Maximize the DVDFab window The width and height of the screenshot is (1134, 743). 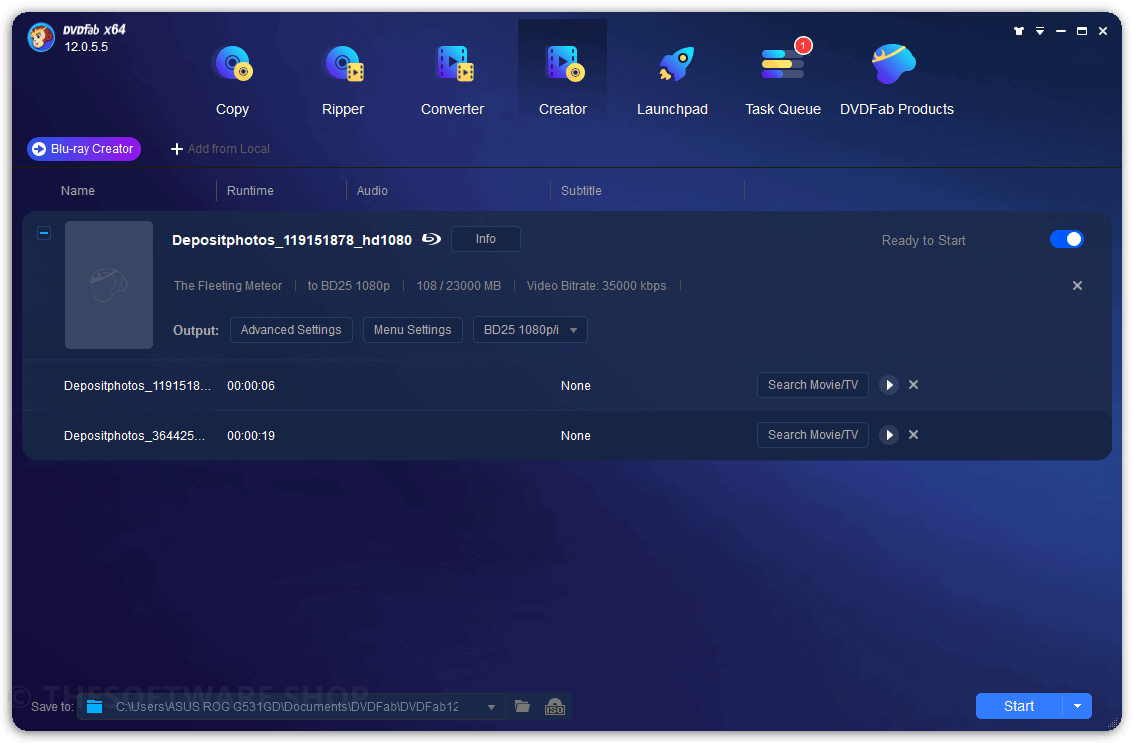pyautogui.click(x=1082, y=31)
